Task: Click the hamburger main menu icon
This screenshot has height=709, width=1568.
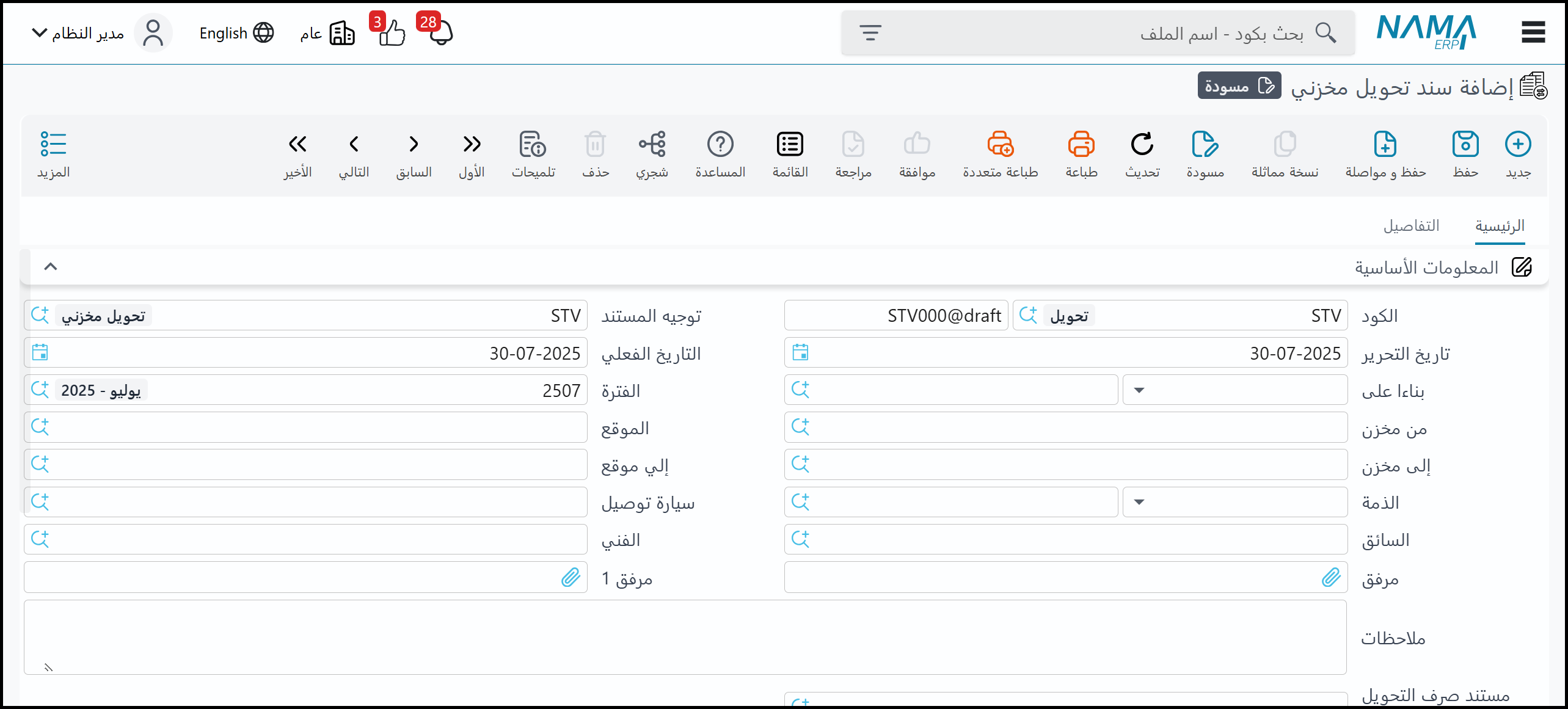Action: tap(1533, 32)
